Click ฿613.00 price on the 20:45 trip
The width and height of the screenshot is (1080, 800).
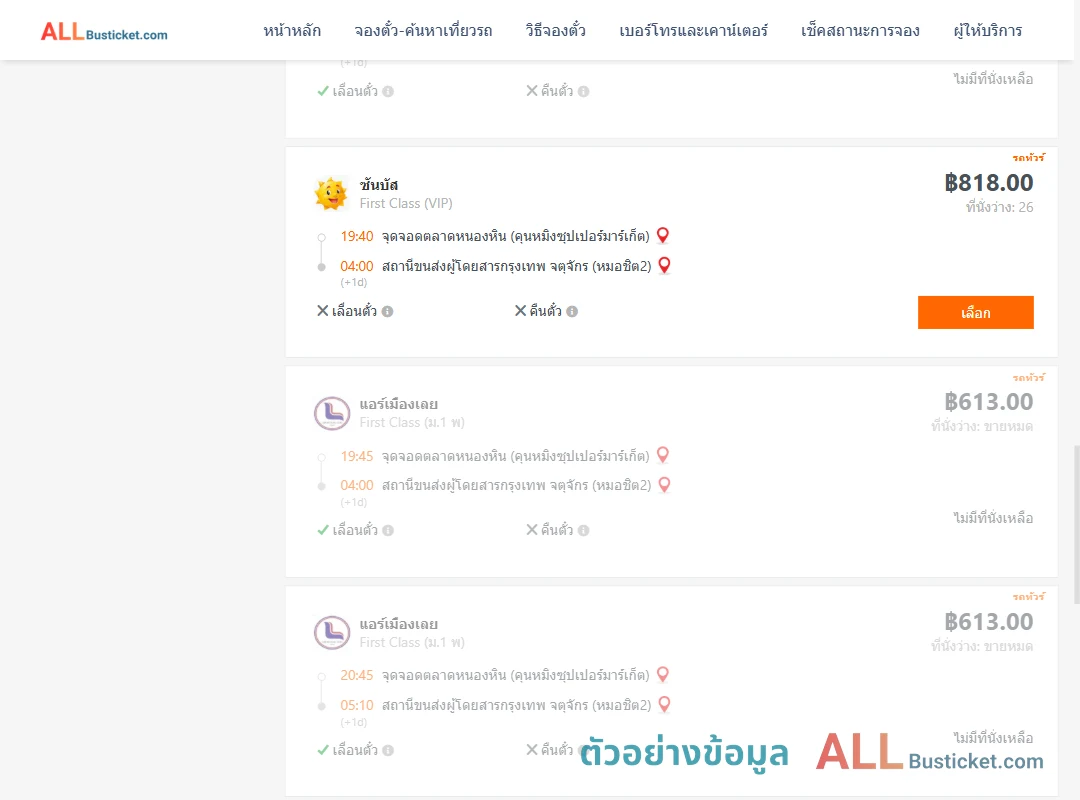point(988,622)
